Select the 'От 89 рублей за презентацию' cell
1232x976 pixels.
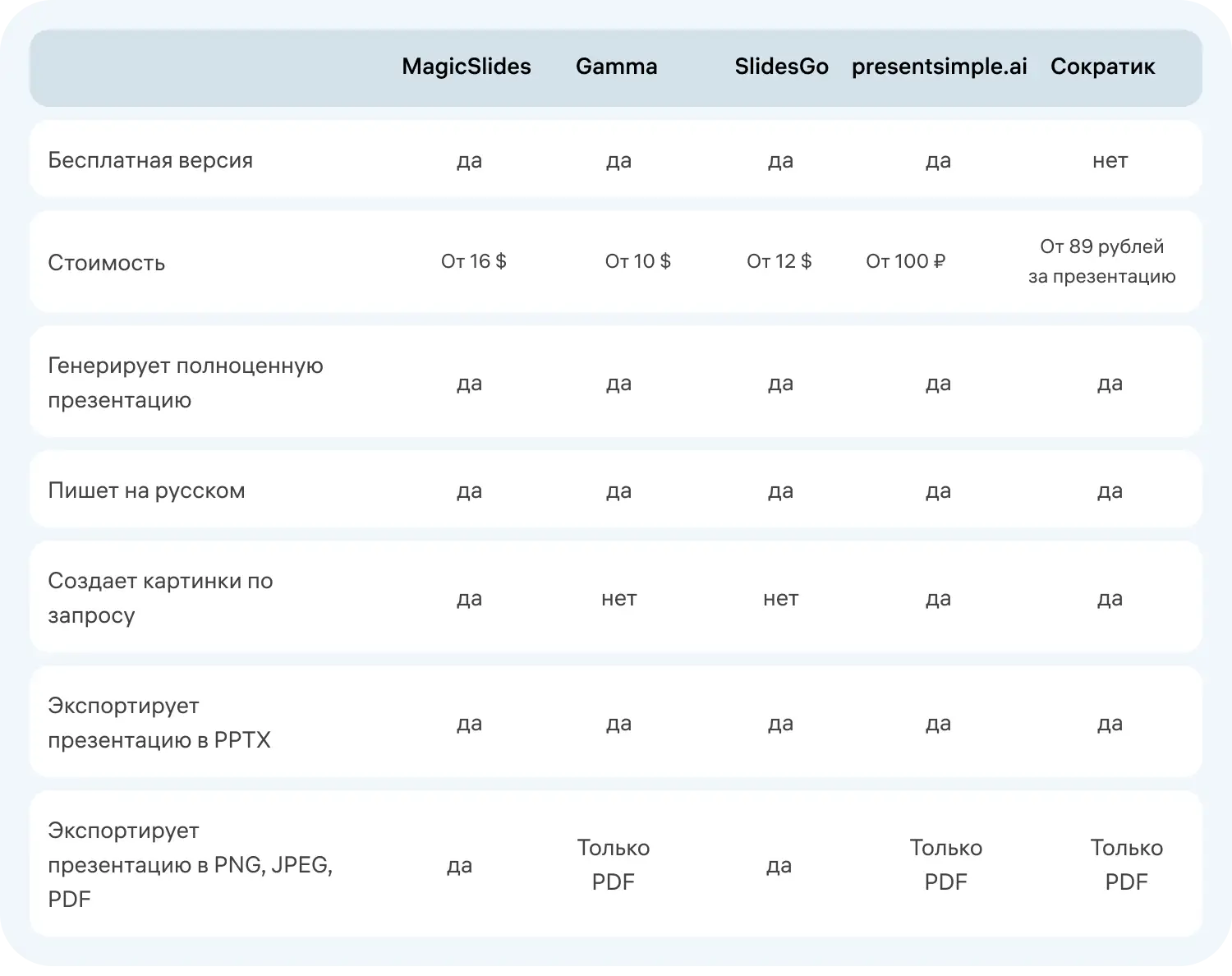(x=1101, y=261)
